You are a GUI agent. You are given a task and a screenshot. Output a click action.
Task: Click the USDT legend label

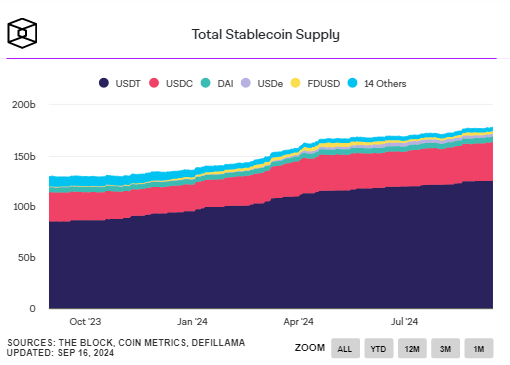[128, 83]
